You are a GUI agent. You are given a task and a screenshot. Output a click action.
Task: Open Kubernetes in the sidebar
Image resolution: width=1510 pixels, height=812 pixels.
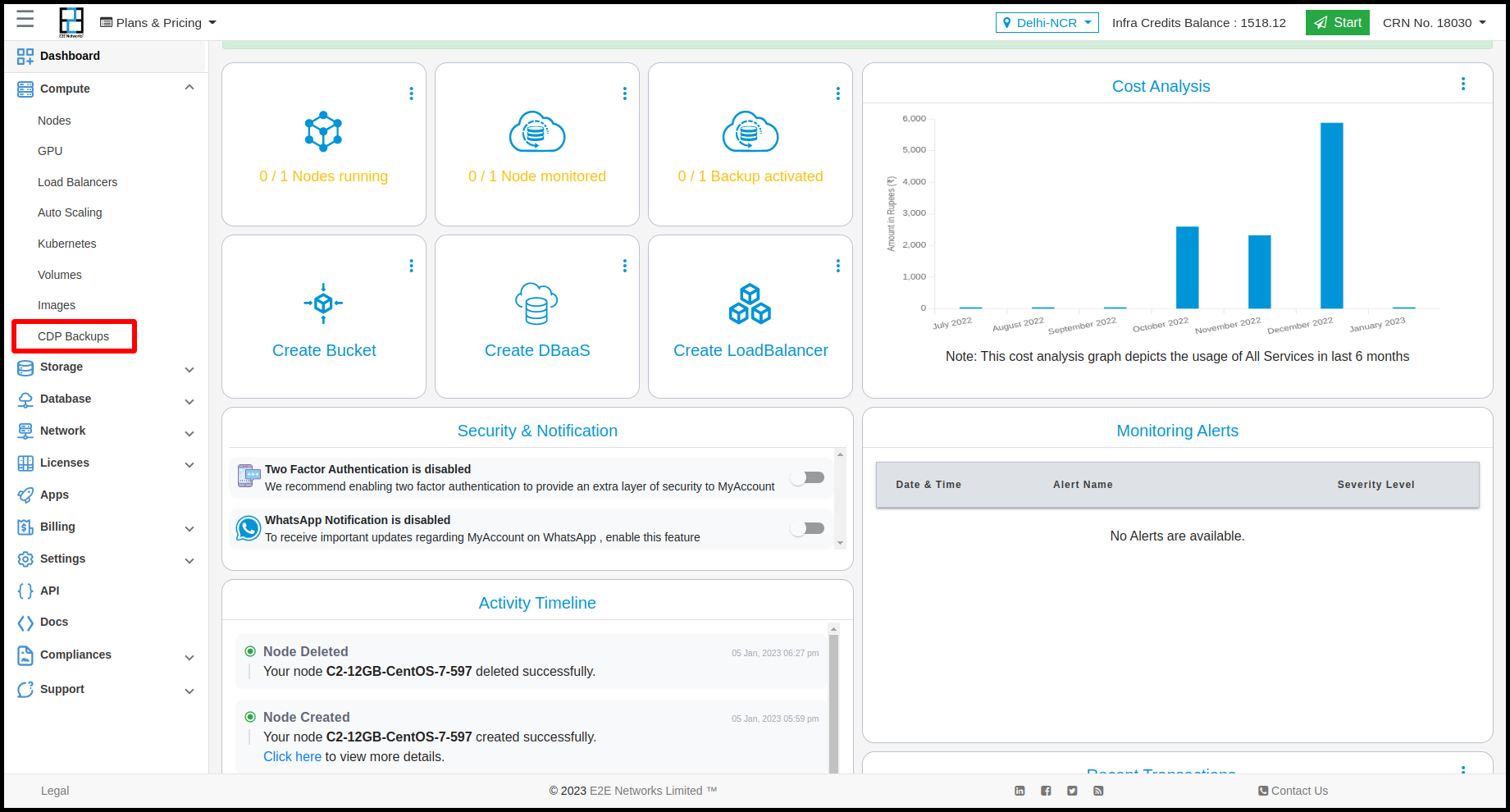[66, 244]
